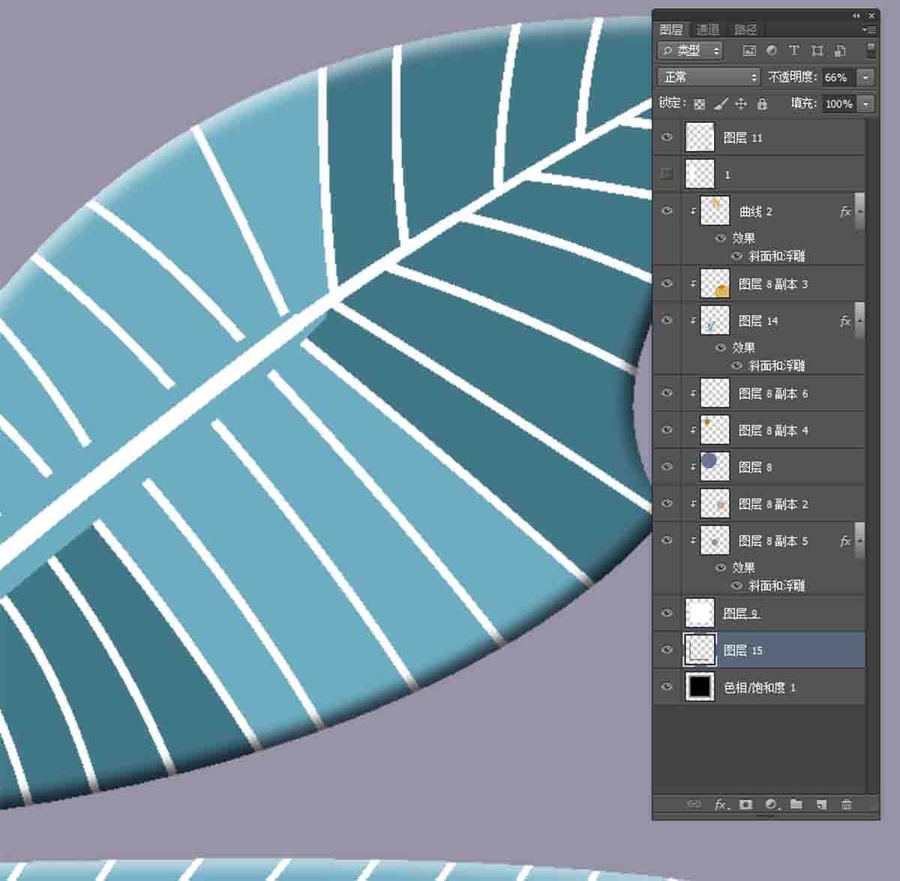Select layer 图层 8 副本 2

point(773,504)
